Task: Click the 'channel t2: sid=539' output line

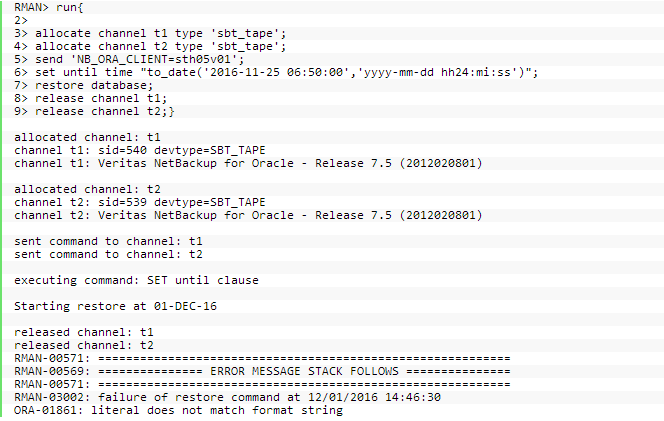Action: pyautogui.click(x=140, y=202)
